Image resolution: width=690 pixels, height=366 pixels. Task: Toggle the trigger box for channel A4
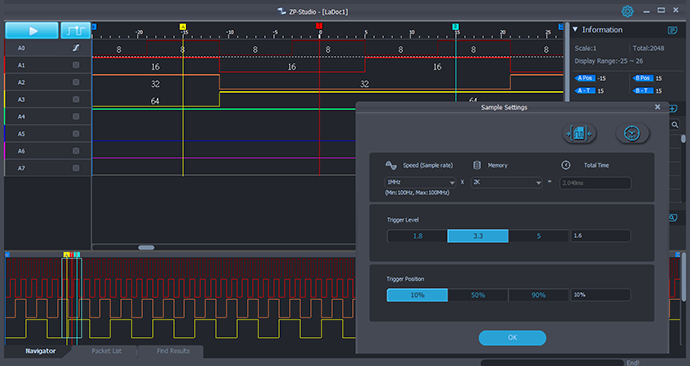tap(76, 117)
